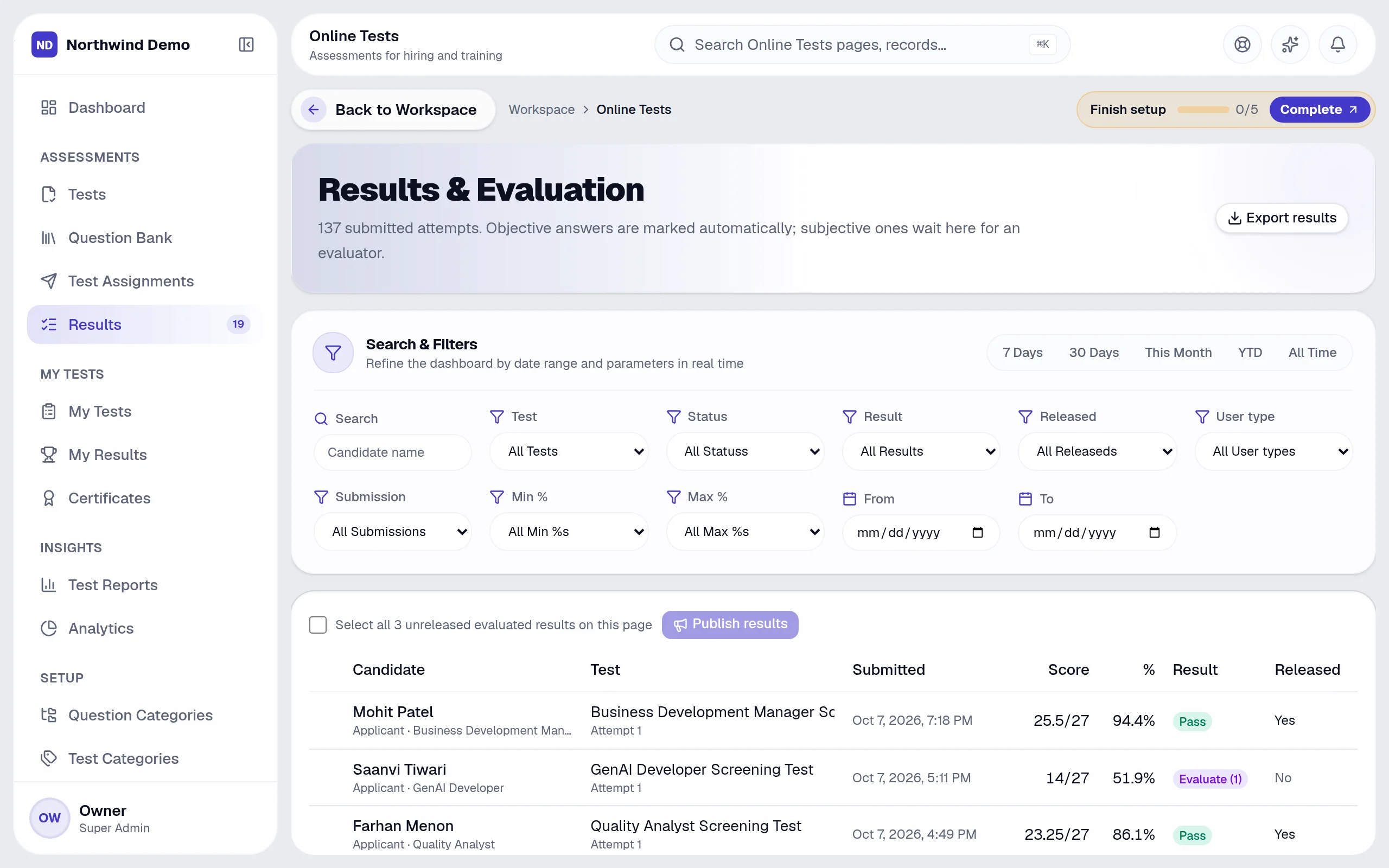Expand the All Statuss dropdown
This screenshot has height=868, width=1389.
(745, 451)
